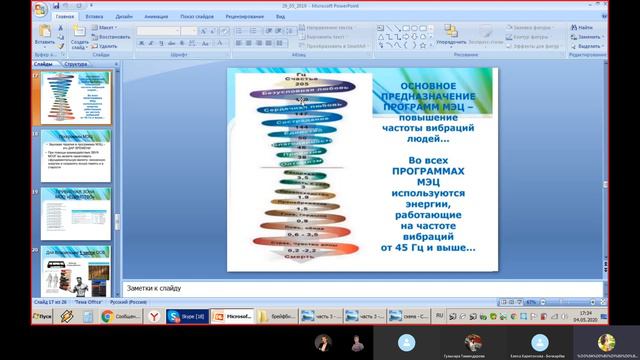This screenshot has width=640, height=360.
Task: Open the font color dropdown
Action: click(x=221, y=43)
